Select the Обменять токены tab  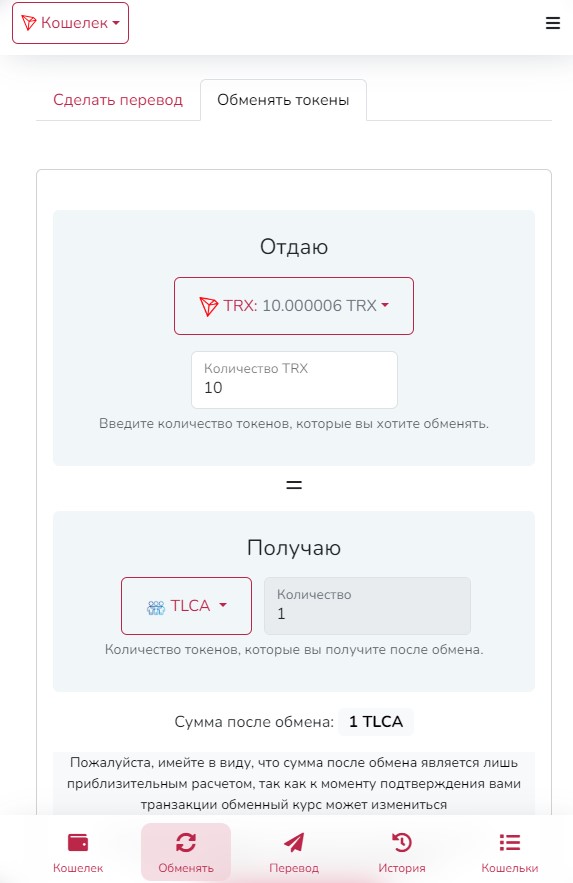(283, 100)
